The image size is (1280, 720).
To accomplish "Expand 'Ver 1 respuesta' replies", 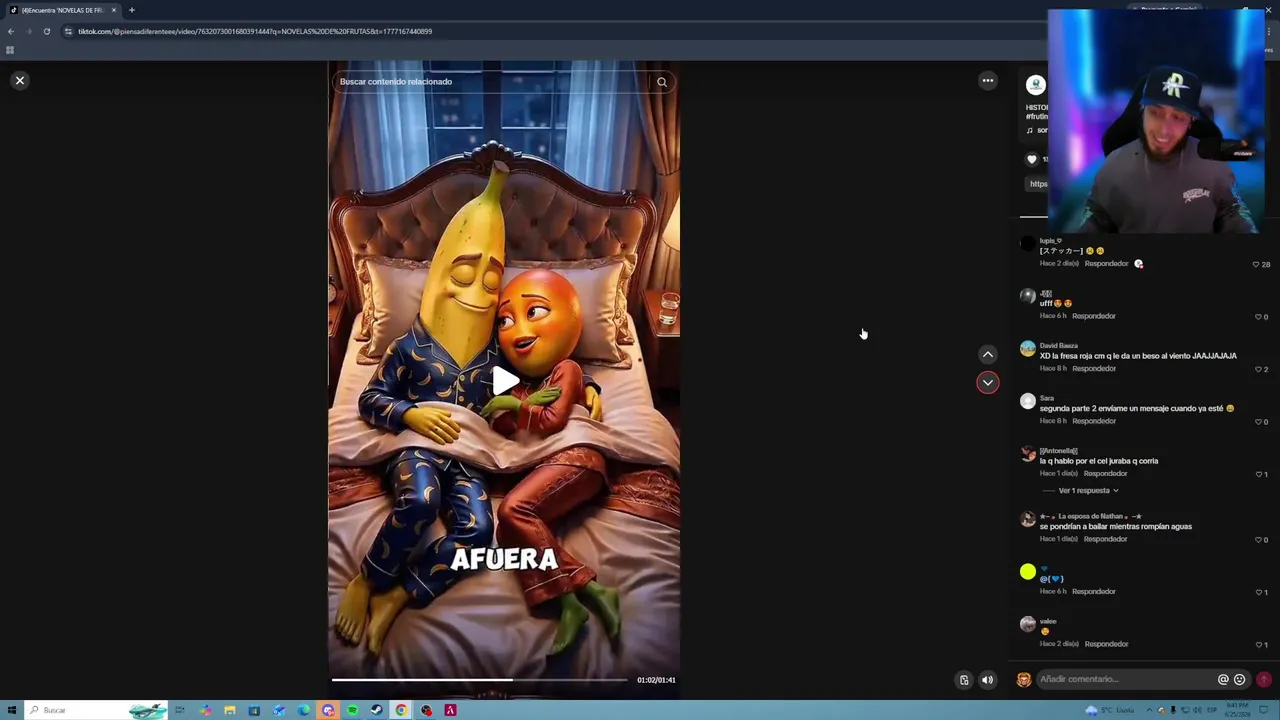I will coord(1088,491).
